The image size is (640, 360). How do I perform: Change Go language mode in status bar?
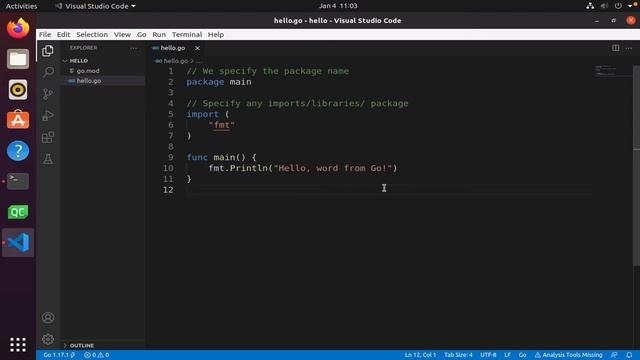pos(522,355)
